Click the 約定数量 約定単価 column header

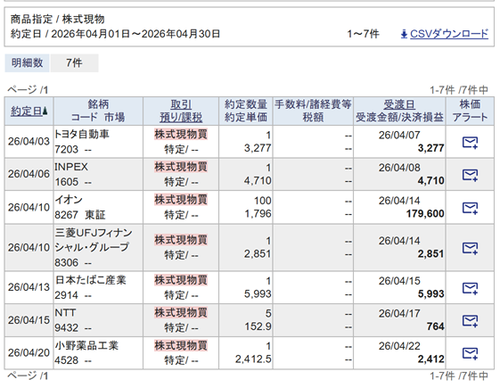(x=246, y=111)
